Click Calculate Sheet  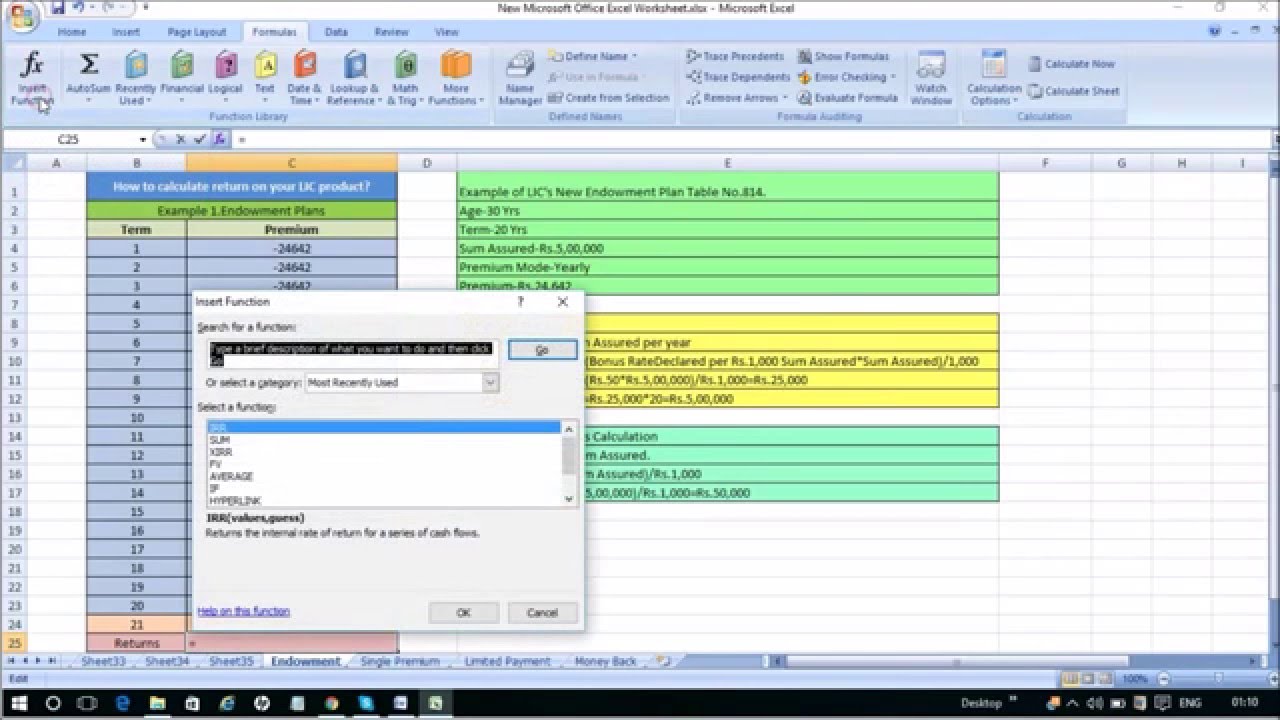[1073, 91]
